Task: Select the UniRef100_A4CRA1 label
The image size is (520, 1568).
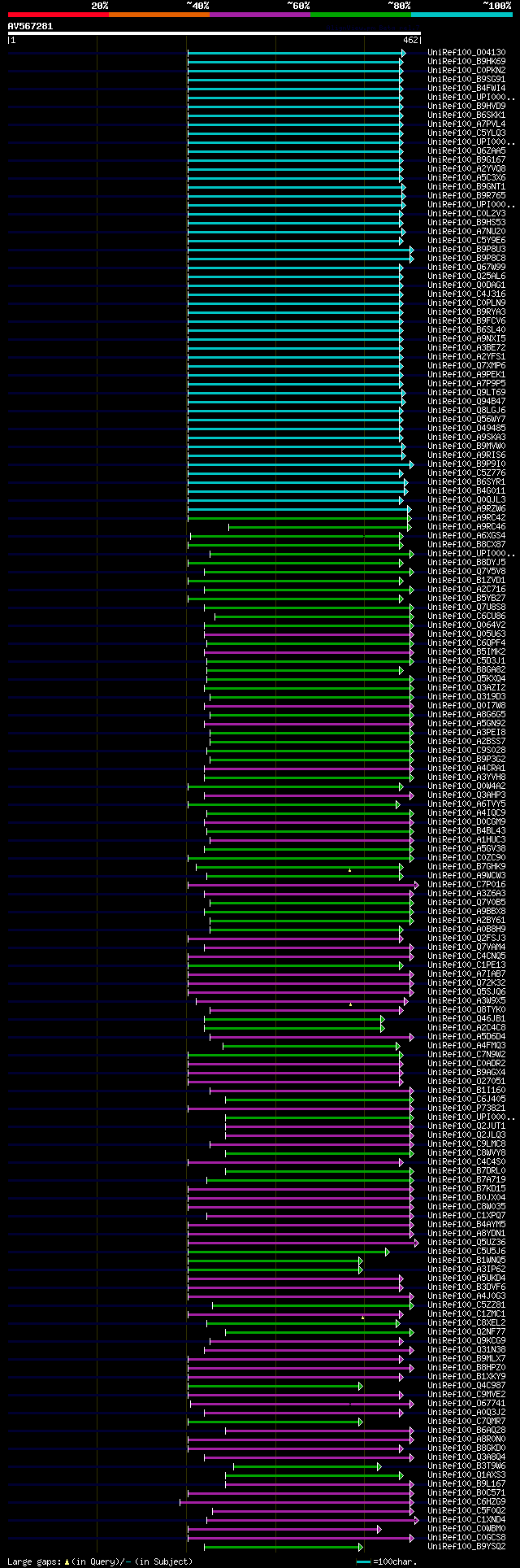Action: tap(466, 768)
